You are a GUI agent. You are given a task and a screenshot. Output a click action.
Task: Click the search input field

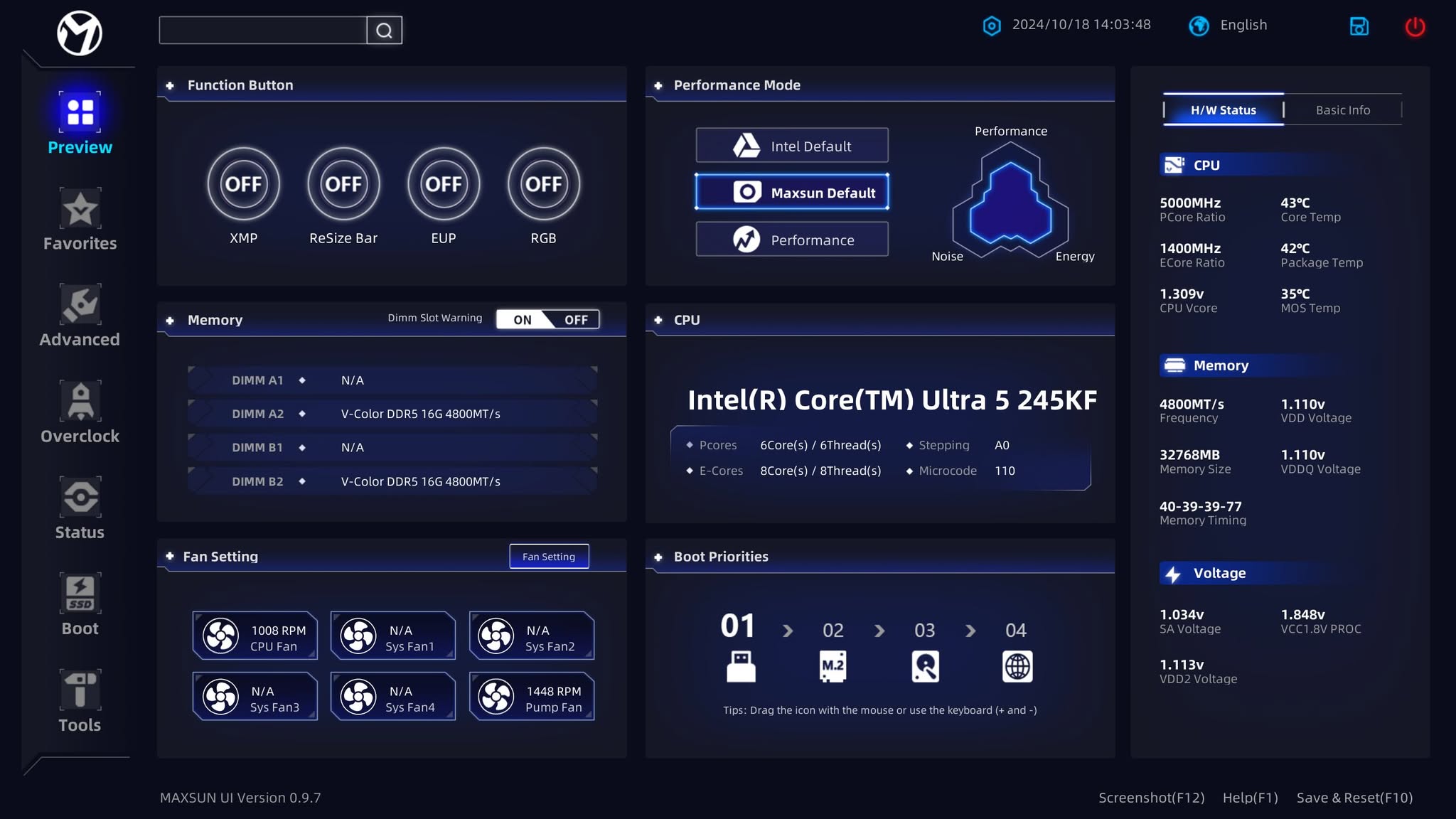point(263,30)
